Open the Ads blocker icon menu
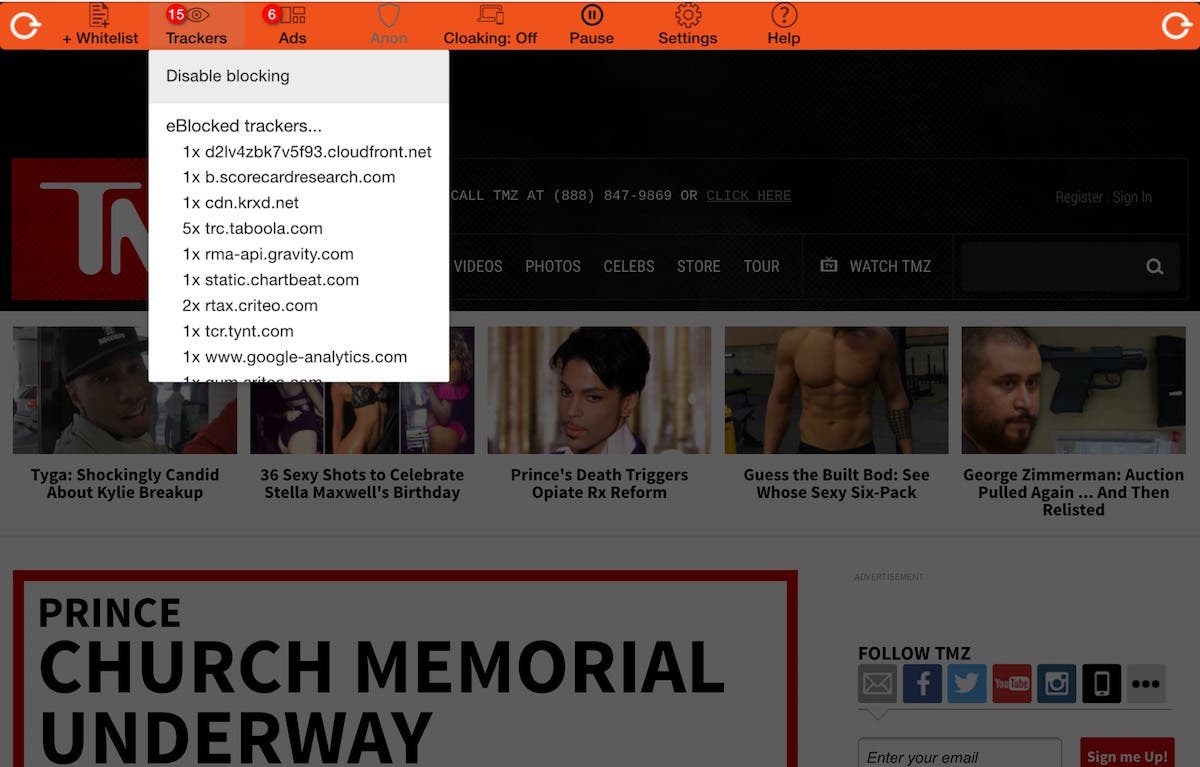Viewport: 1200px width, 767px height. click(292, 25)
